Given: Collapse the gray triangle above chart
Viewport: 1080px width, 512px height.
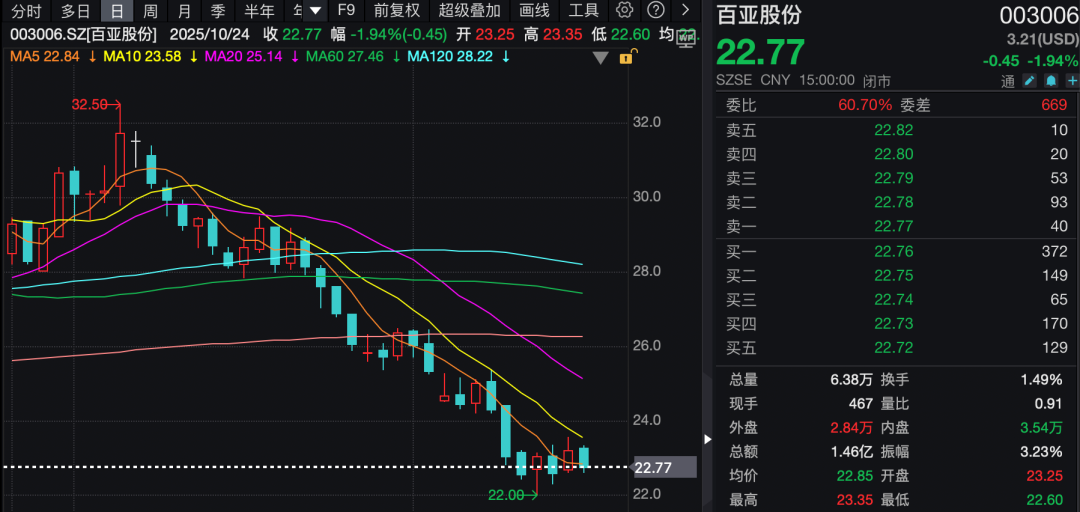Looking at the screenshot, I should click(600, 58).
